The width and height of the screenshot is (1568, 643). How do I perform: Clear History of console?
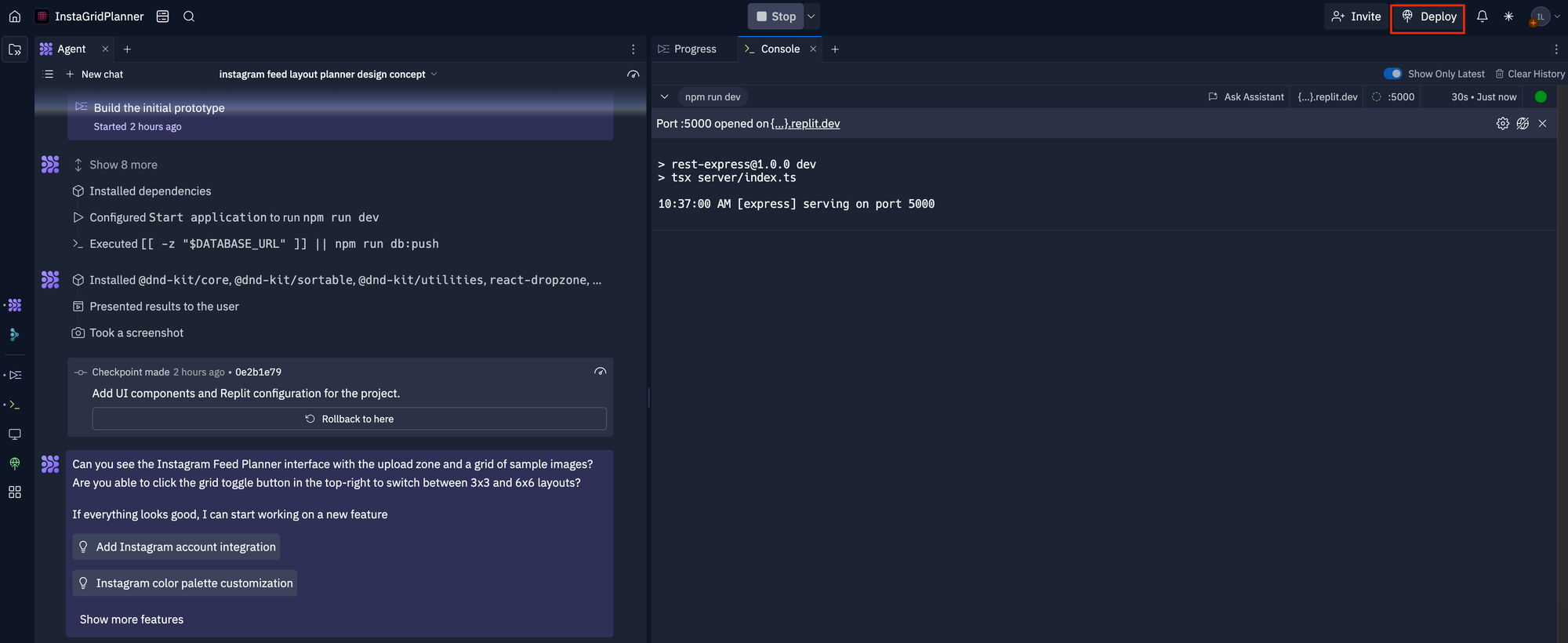tap(1530, 74)
